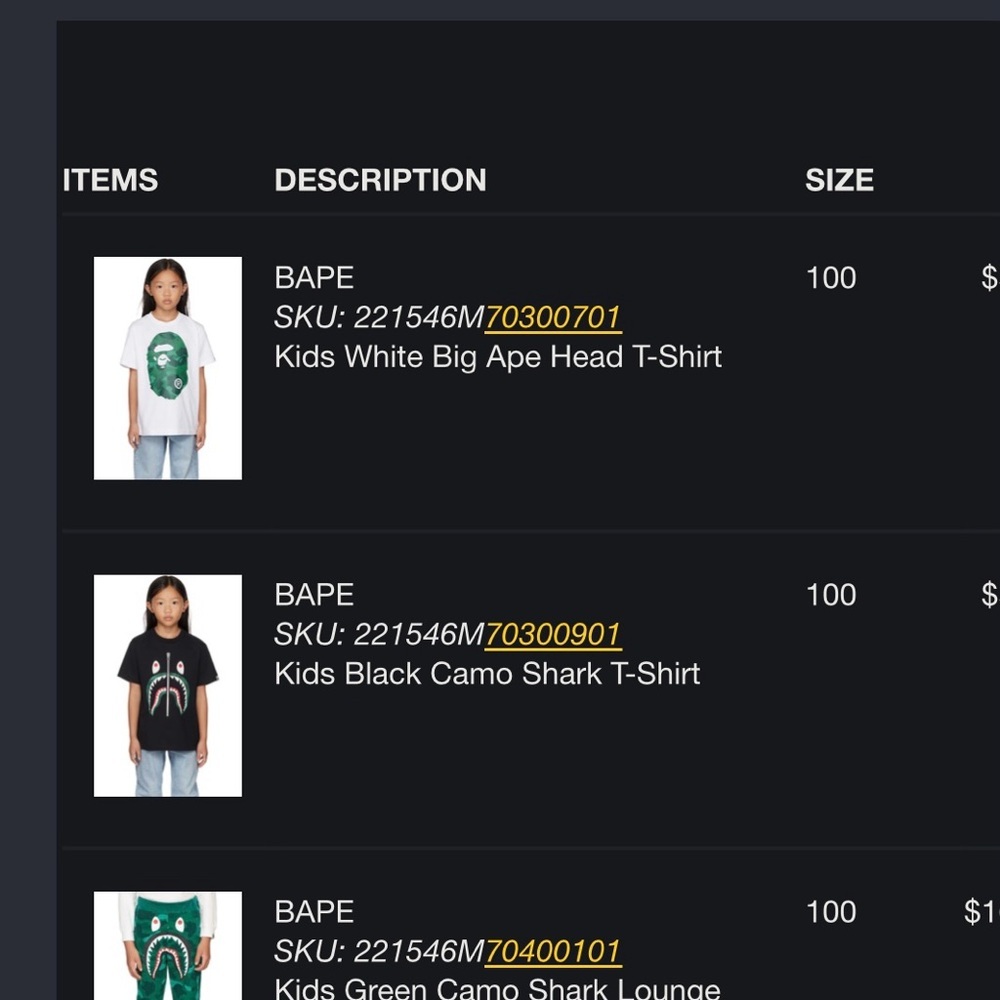
Task: Click size 100 in the Green Camo Shark Lounge row
Action: click(831, 911)
